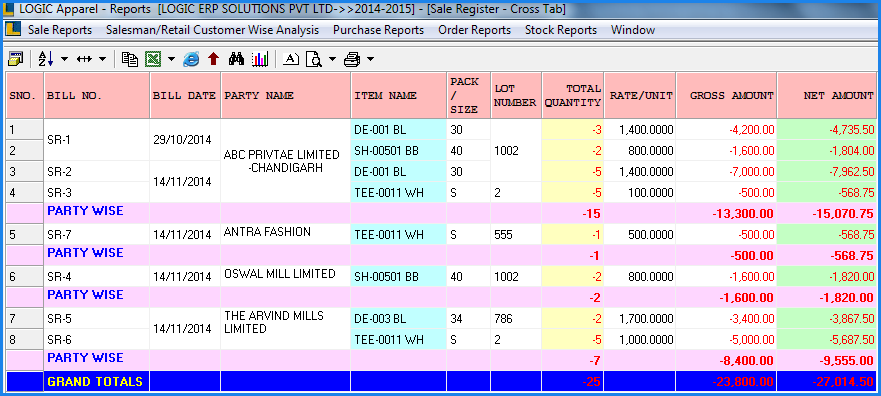Screen dimensions: 881x396
Task: Click the LOT NUMBER column header
Action: tap(516, 95)
